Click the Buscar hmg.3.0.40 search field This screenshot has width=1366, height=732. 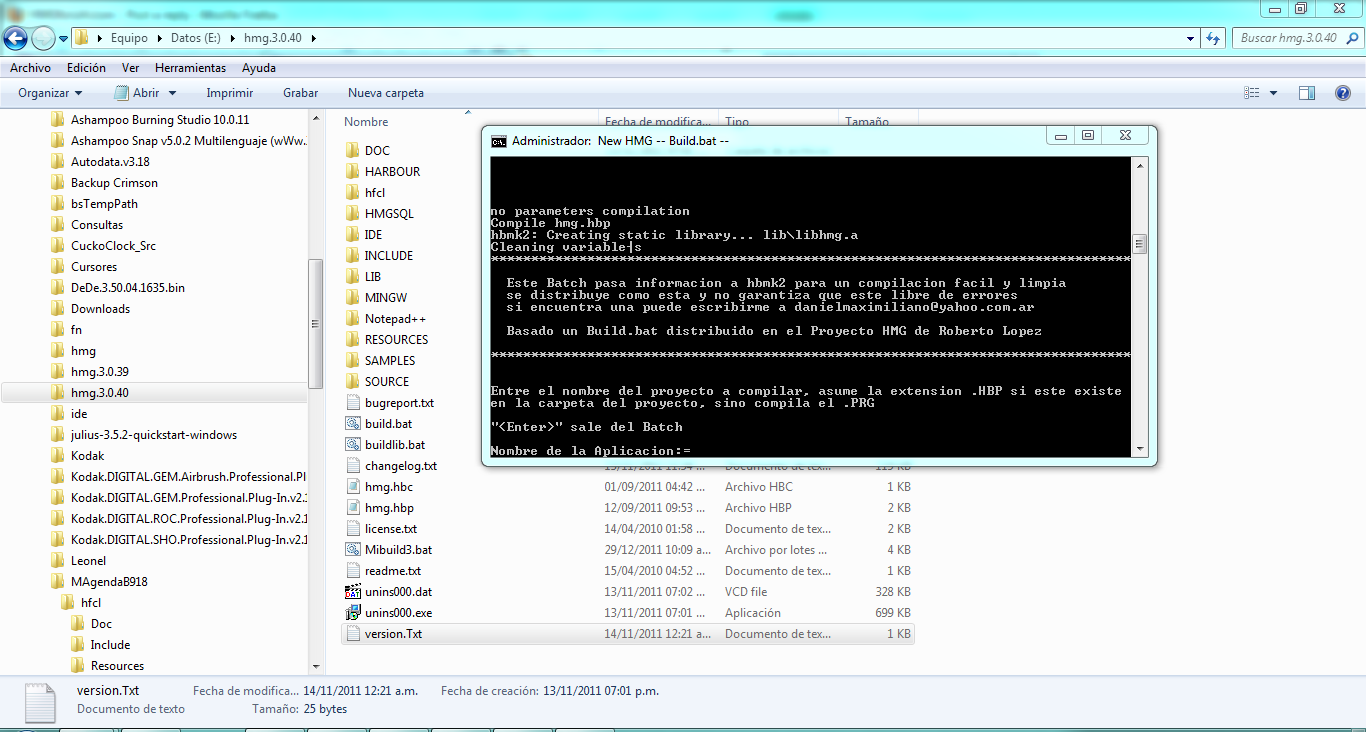point(1290,38)
